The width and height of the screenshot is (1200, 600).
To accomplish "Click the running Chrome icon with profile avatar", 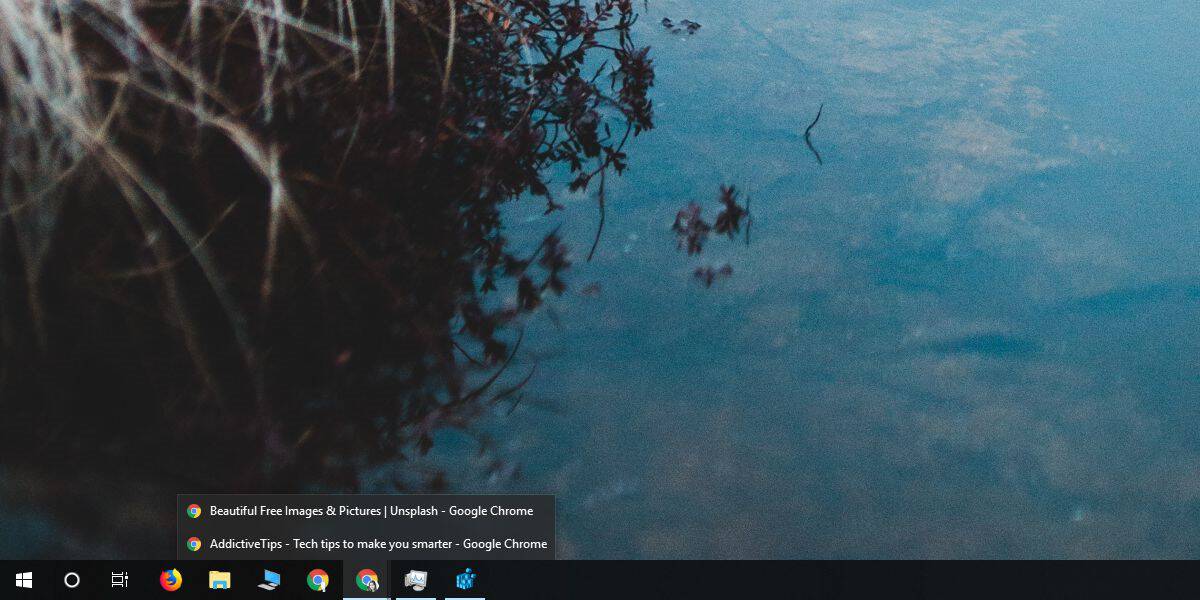I will pyautogui.click(x=367, y=580).
